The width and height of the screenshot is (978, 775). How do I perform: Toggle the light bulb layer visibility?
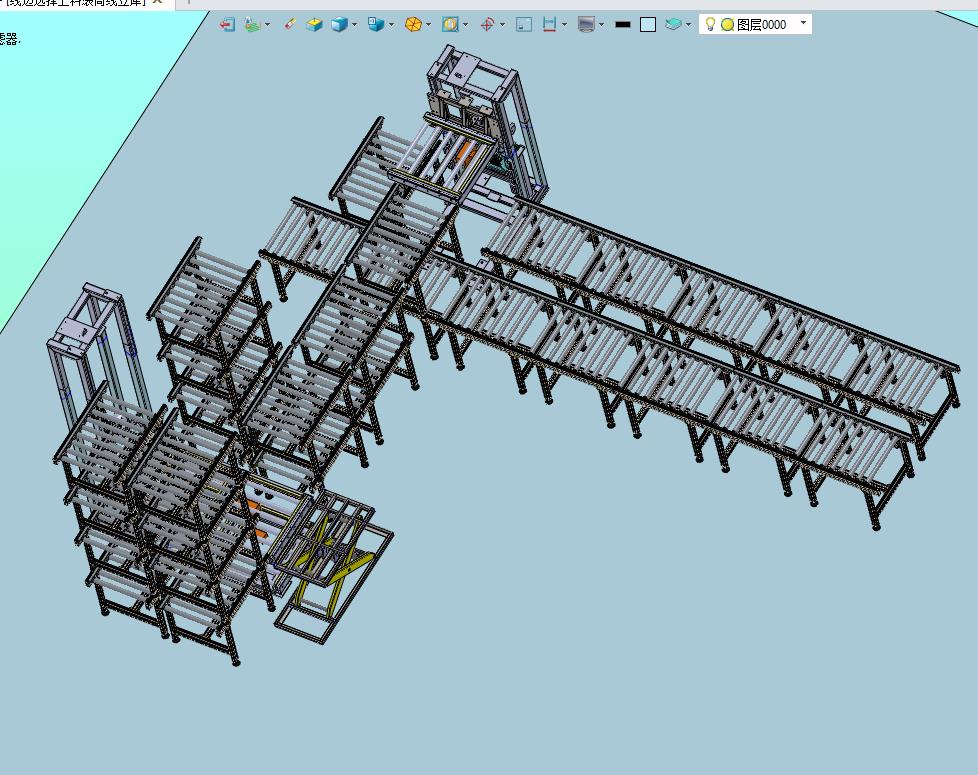point(710,24)
